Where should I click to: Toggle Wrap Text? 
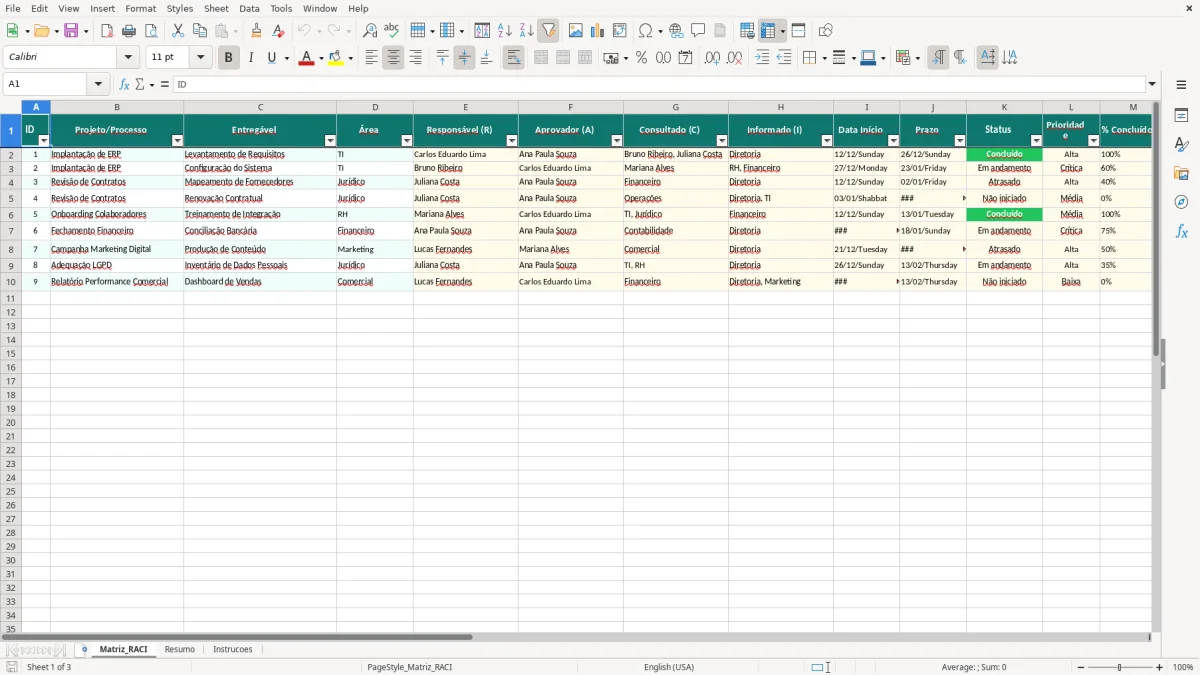513,58
